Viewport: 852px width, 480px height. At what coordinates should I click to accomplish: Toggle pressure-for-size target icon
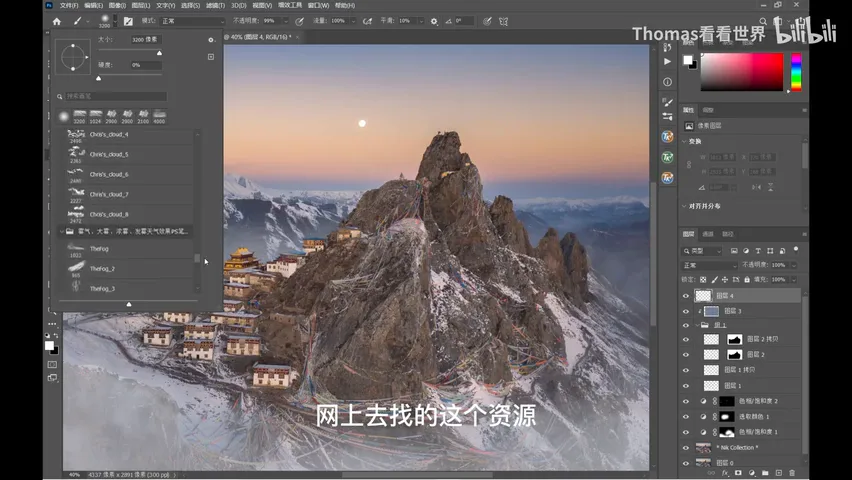487,21
